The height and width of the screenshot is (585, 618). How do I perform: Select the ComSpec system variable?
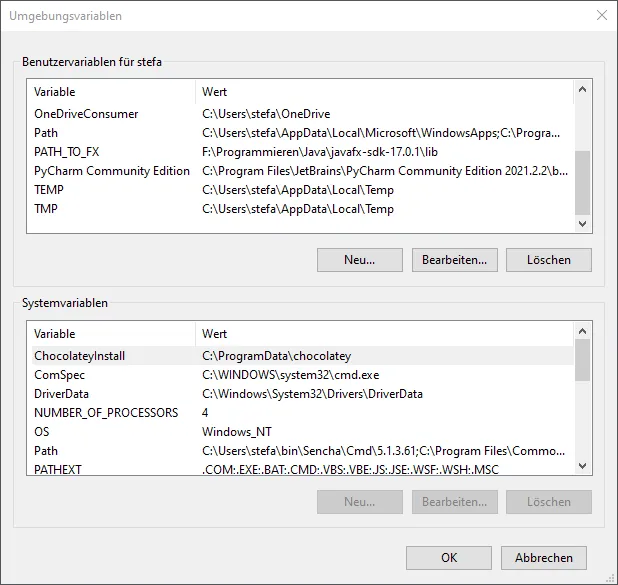[x=58, y=375]
